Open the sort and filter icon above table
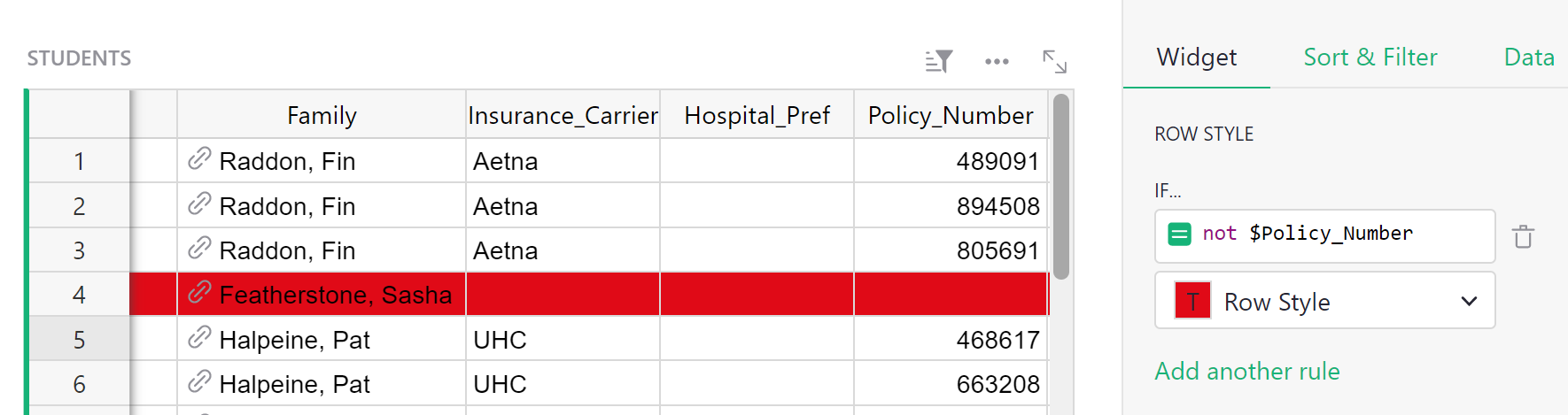This screenshot has width=1568, height=415. pos(938,61)
